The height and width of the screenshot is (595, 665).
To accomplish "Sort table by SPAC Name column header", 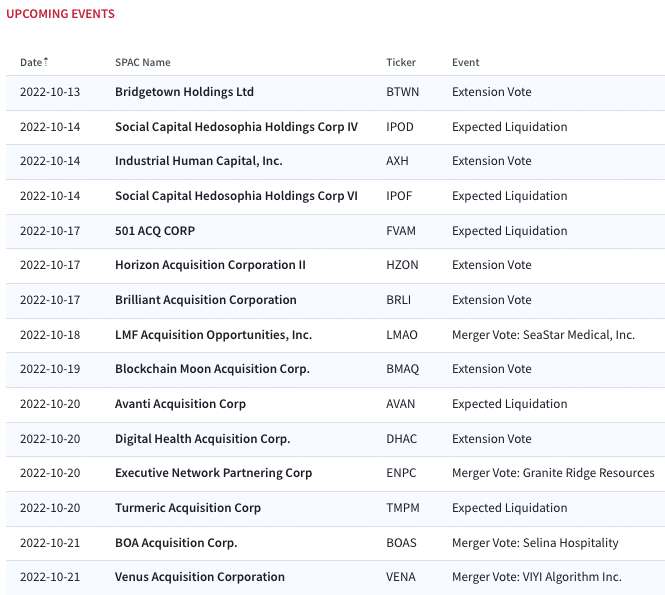I will click(x=142, y=62).
